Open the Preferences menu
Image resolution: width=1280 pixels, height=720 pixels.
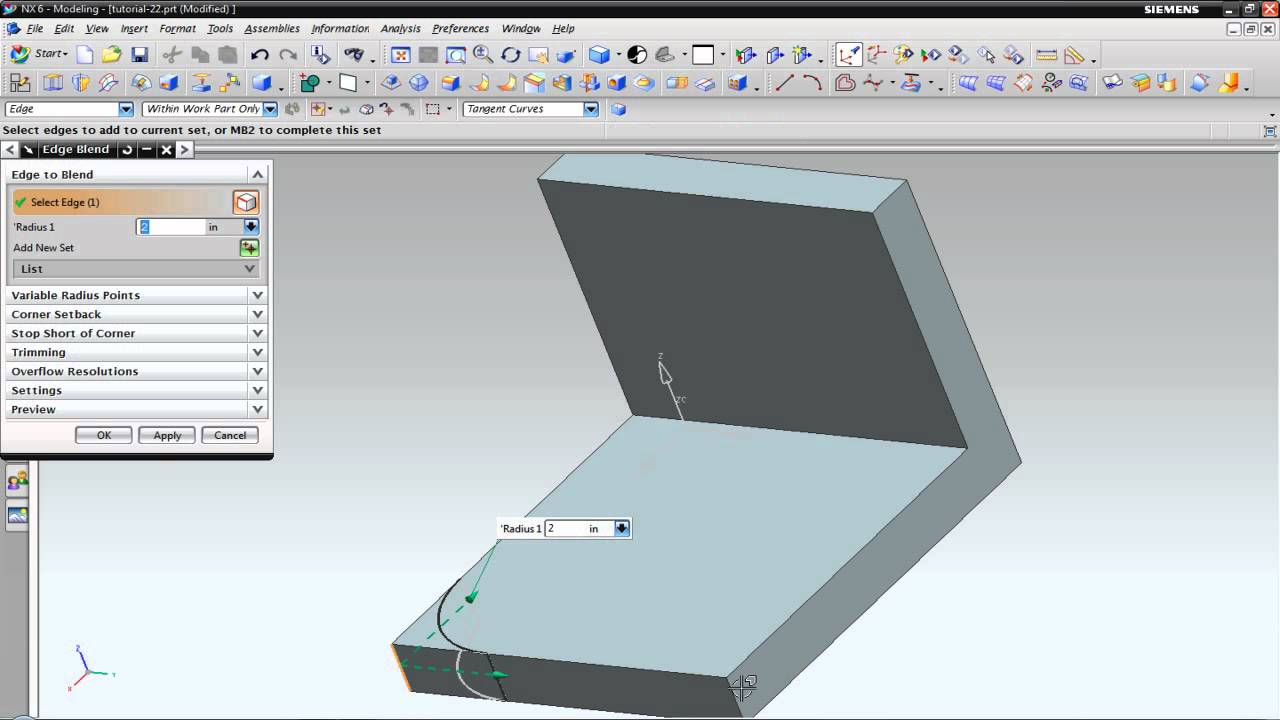tap(460, 29)
